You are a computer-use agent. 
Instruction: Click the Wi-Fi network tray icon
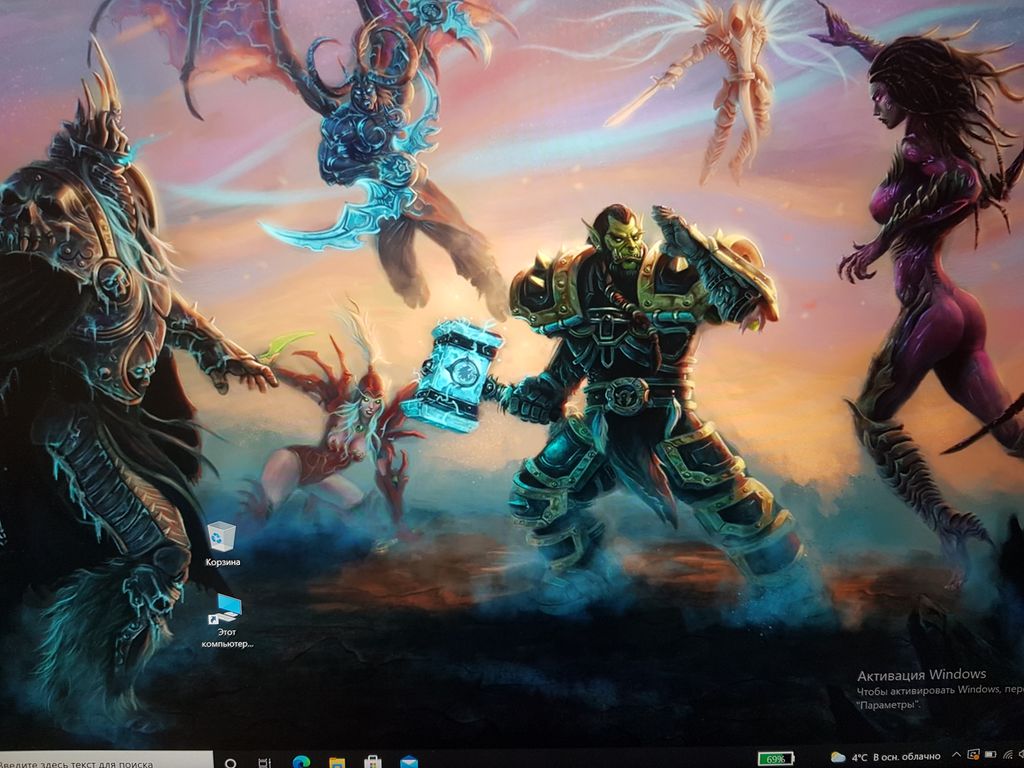pyautogui.click(x=1006, y=756)
